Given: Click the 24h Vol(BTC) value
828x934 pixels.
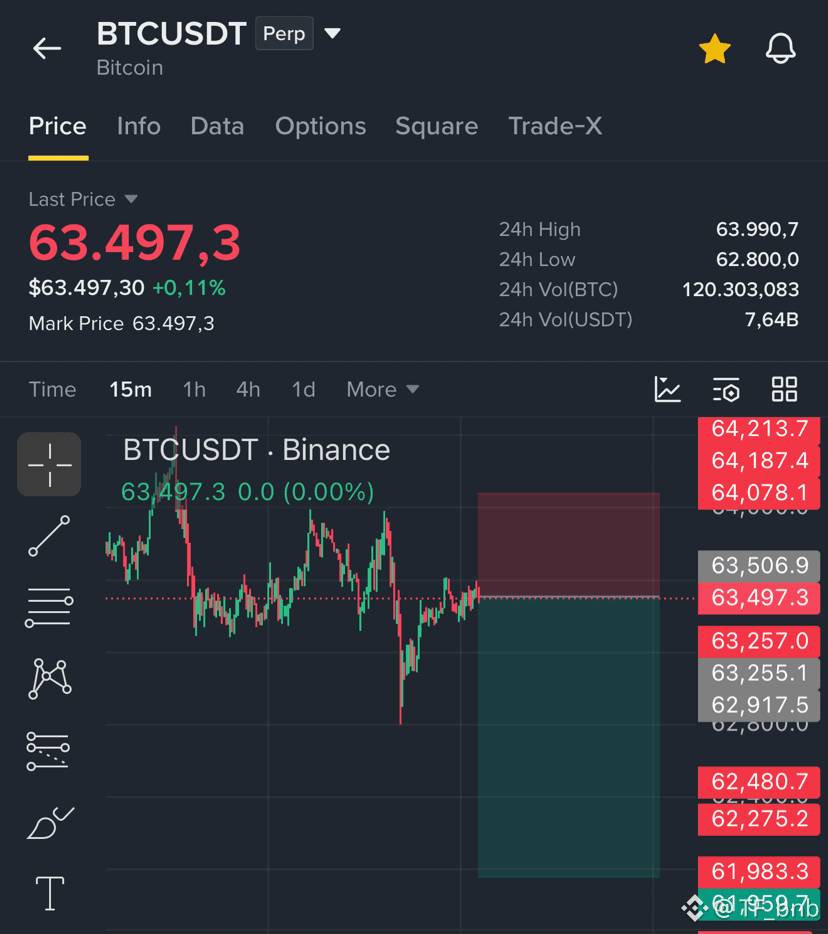Looking at the screenshot, I should point(740,289).
